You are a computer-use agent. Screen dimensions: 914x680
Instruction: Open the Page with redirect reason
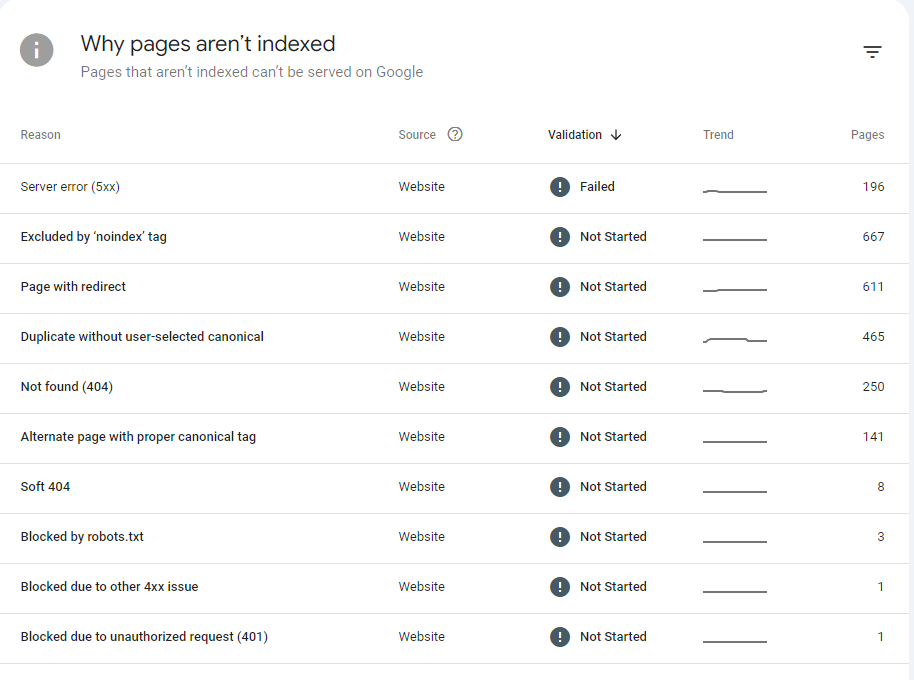coord(73,287)
